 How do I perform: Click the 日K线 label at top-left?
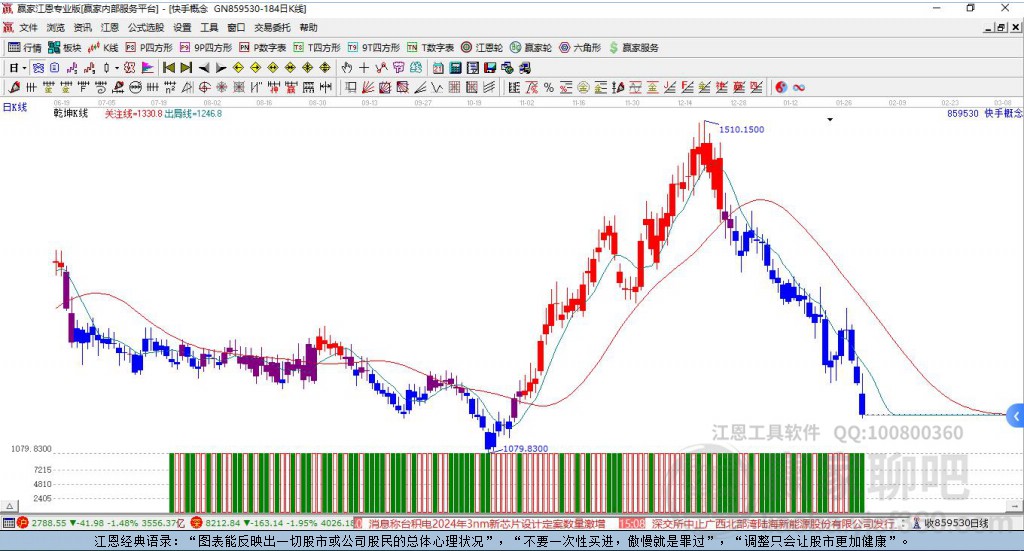pyautogui.click(x=15, y=106)
